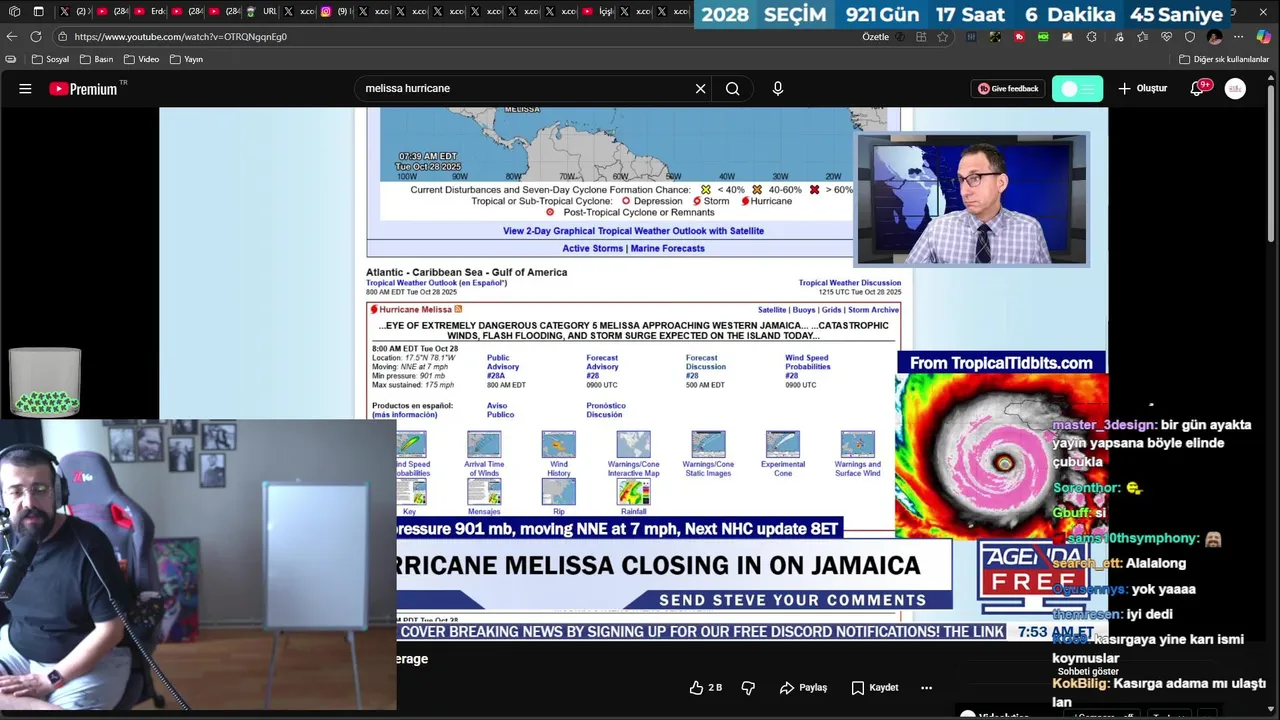Click the 'From TropicalTidbits.com' caption

click(x=1001, y=363)
